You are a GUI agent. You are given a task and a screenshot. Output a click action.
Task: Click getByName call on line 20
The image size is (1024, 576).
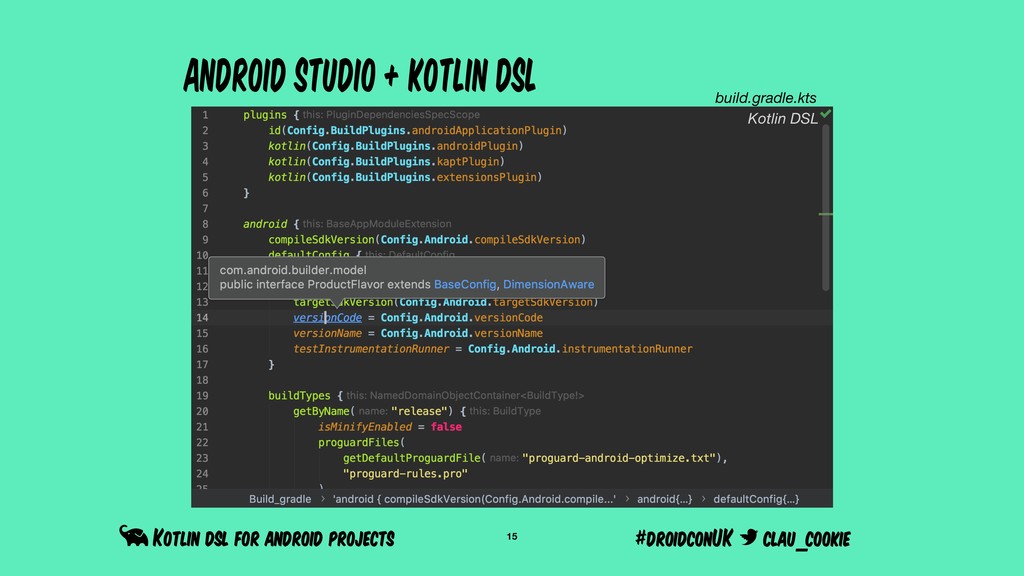point(321,411)
